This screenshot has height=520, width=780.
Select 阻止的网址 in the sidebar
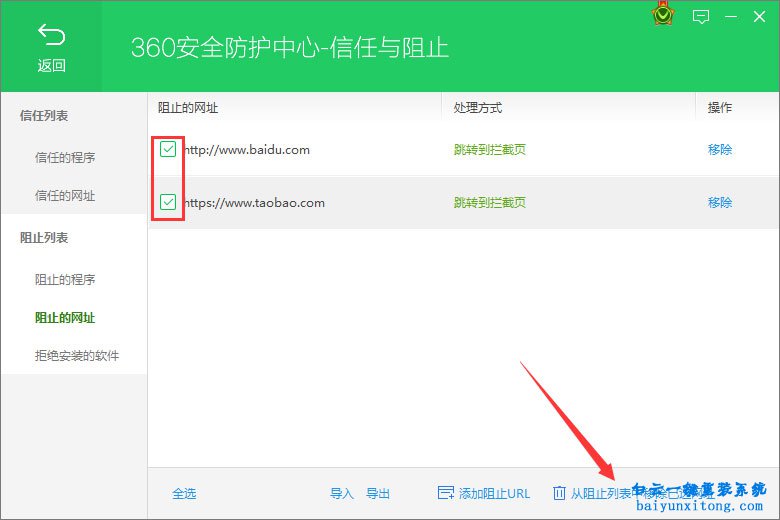[65, 318]
